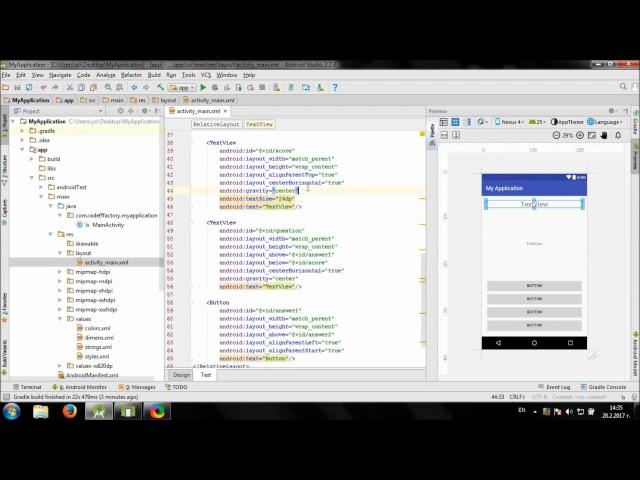
Task: Click the Search Everywhere magnifier icon
Action: (623, 87)
